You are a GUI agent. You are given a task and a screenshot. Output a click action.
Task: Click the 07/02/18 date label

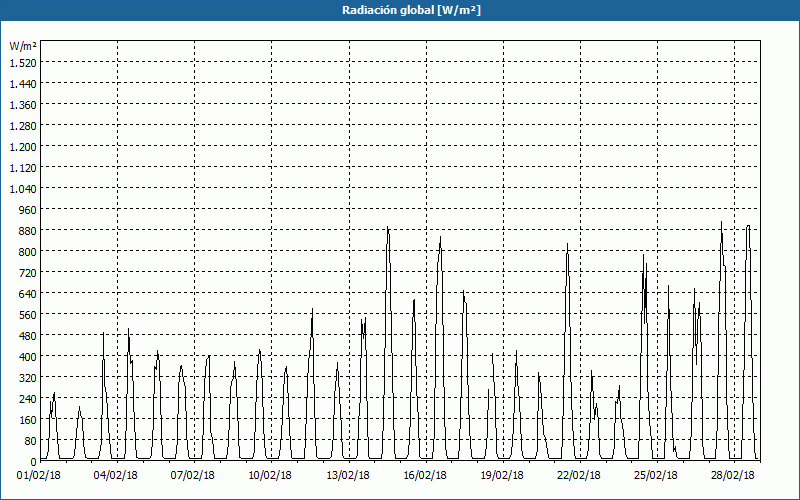pos(193,476)
